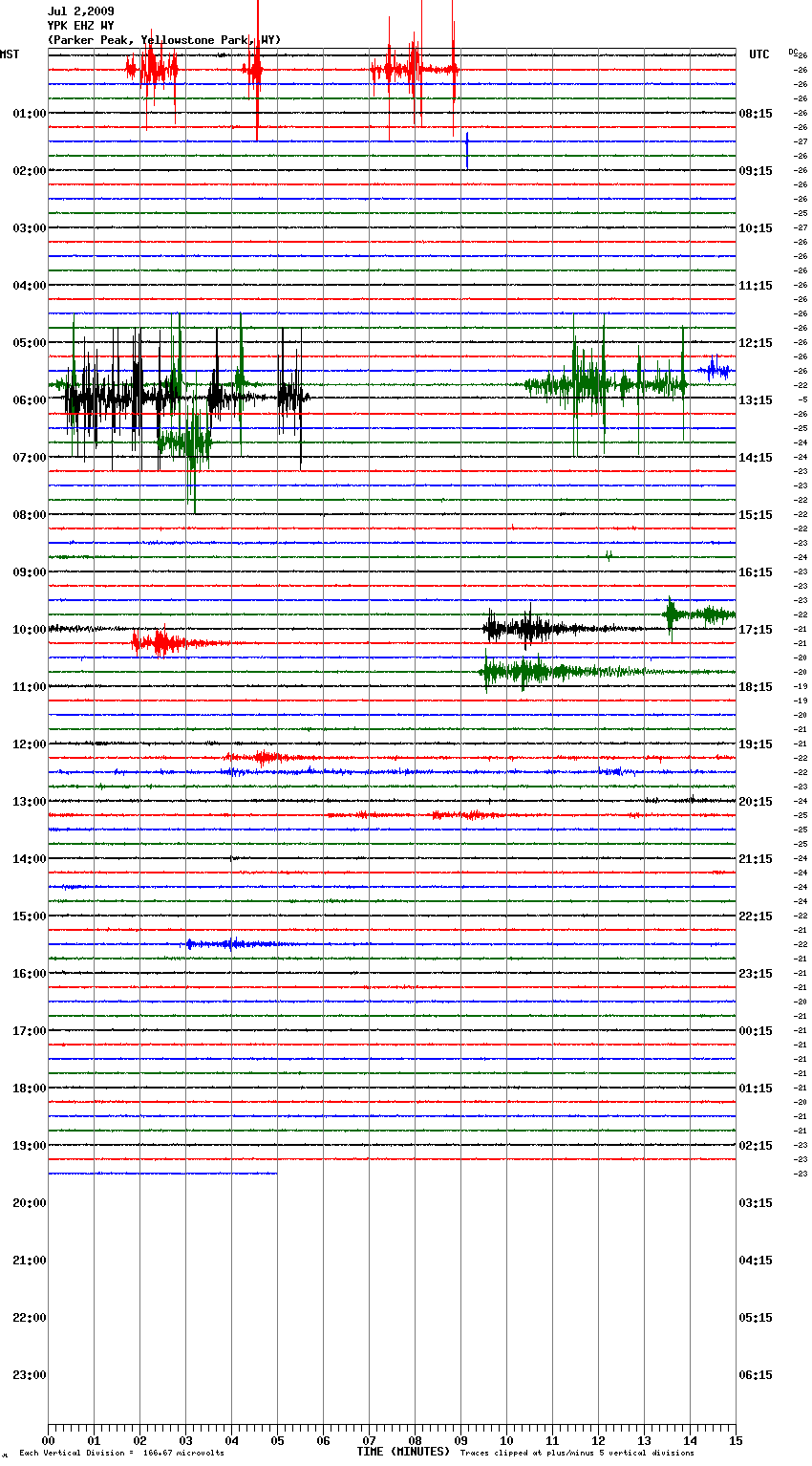Select the 02:15 UTC time label

(x=756, y=1146)
